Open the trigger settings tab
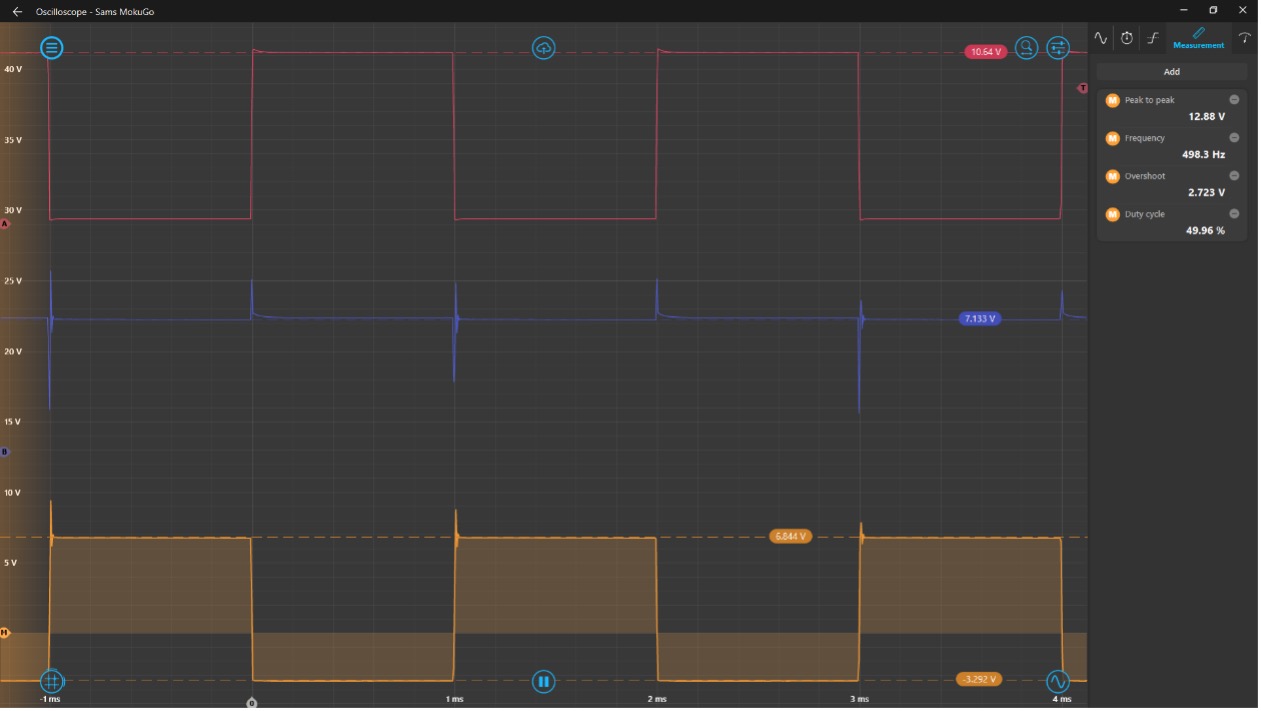1261x711 pixels. 1153,38
